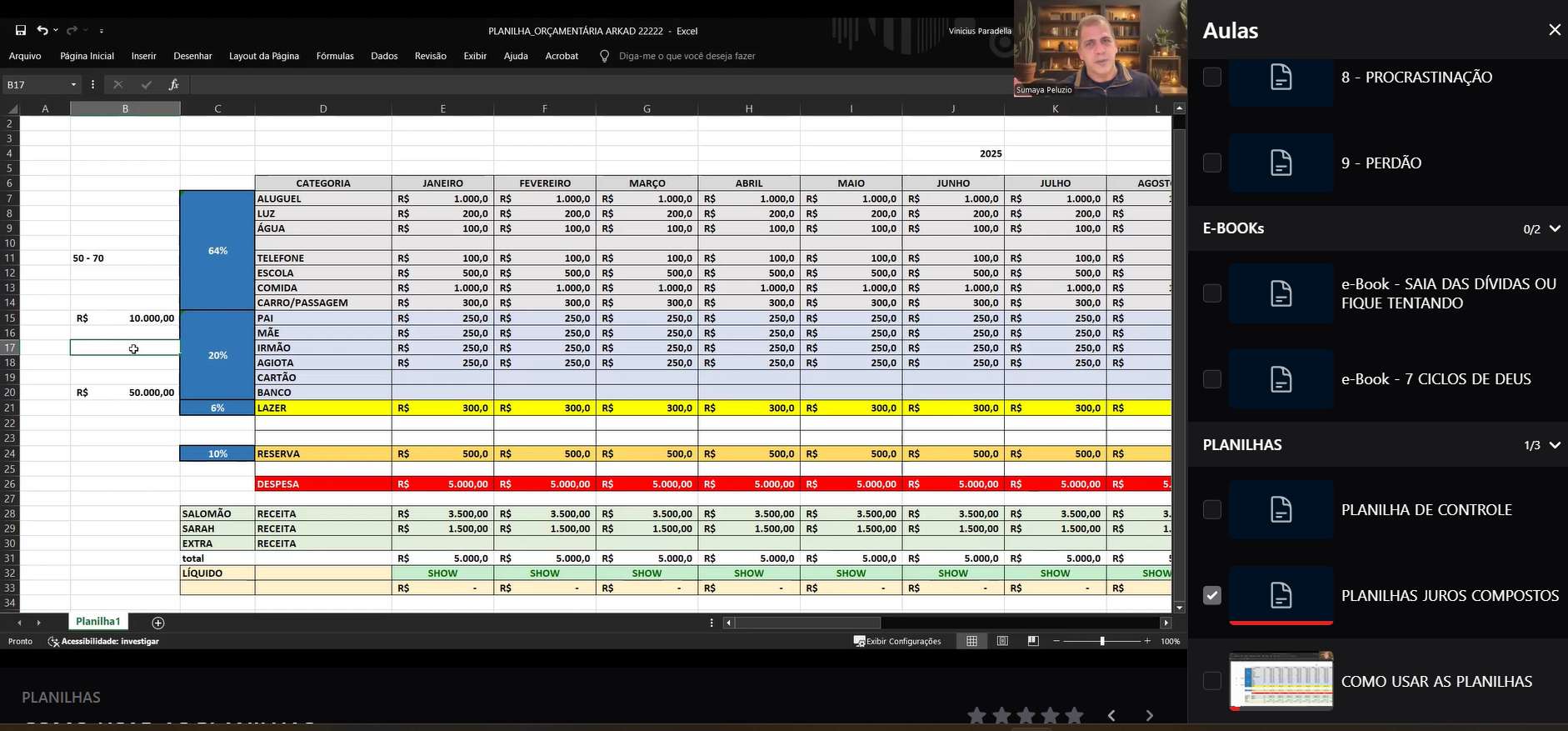The width and height of the screenshot is (1568, 731).
Task: Collapse the PLANILHAS section chevron
Action: click(x=1555, y=445)
